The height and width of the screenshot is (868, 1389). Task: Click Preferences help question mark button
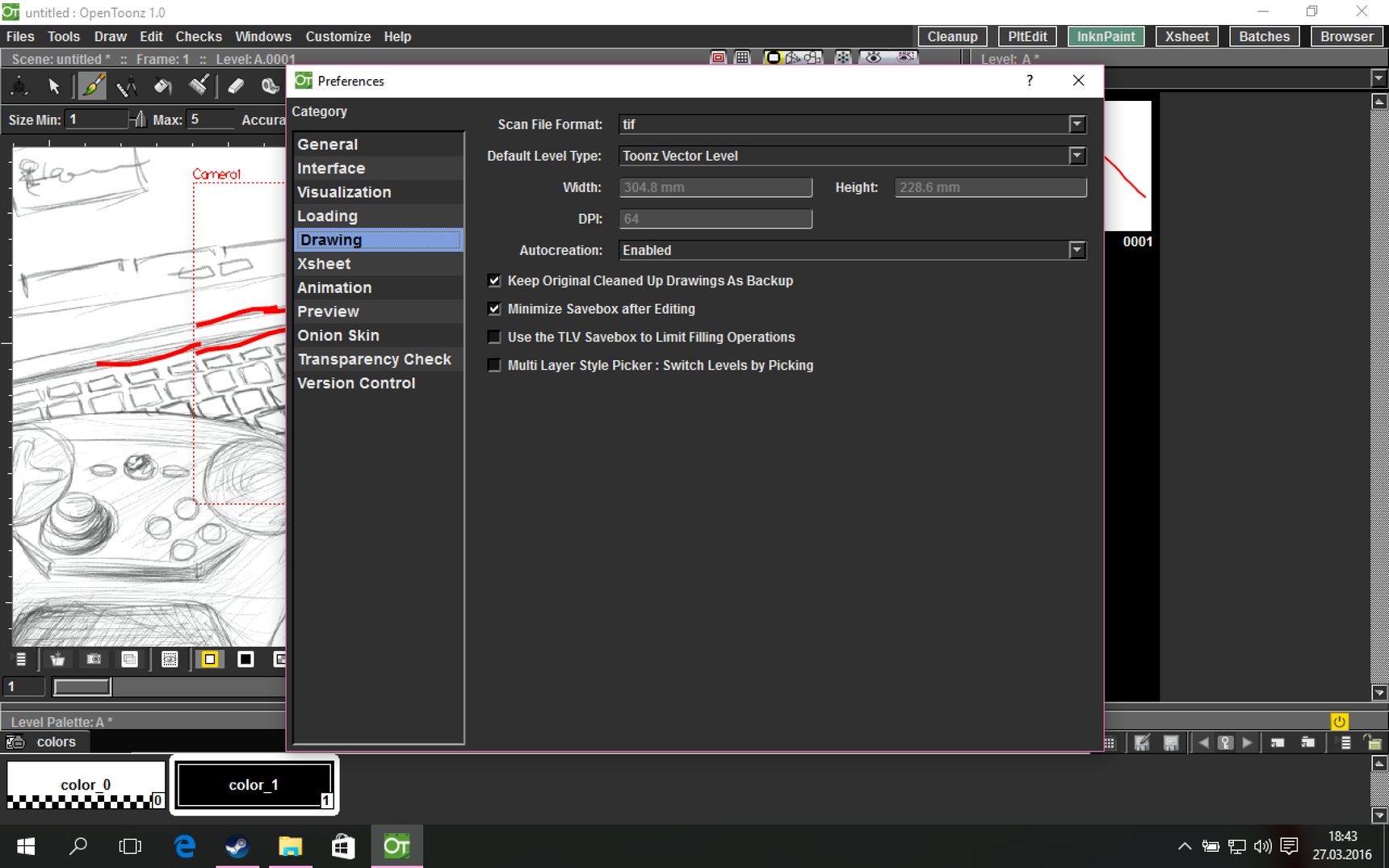(1030, 81)
